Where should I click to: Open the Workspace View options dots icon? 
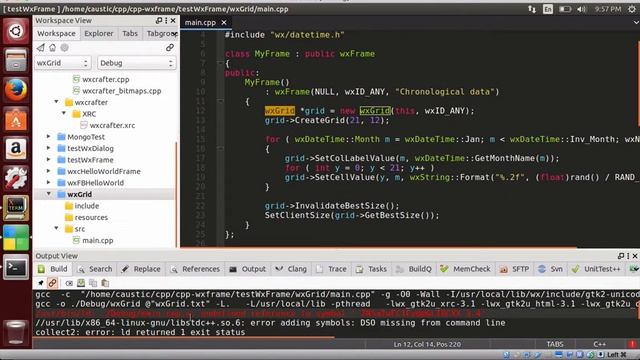tap(166, 20)
